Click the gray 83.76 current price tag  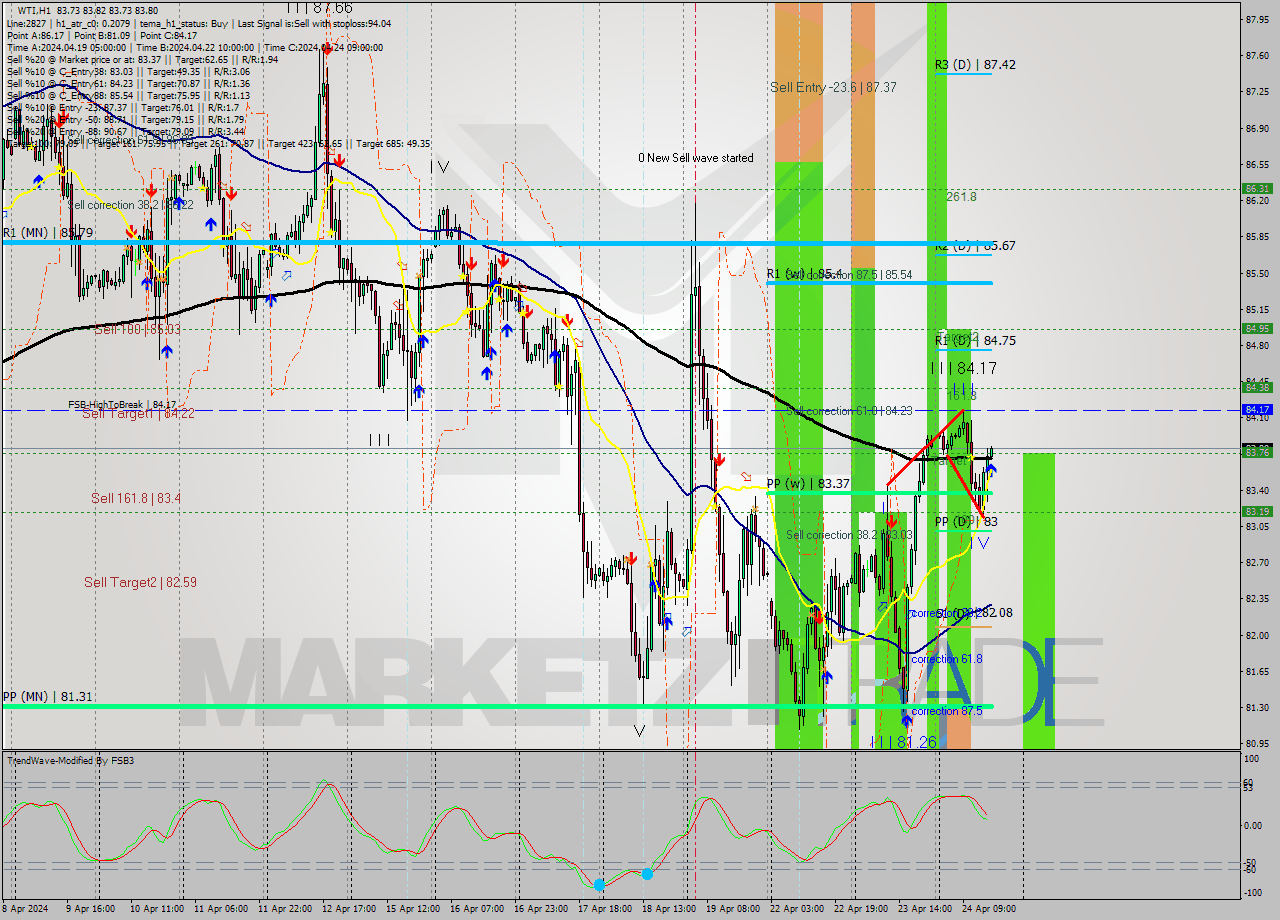pyautogui.click(x=1257, y=452)
